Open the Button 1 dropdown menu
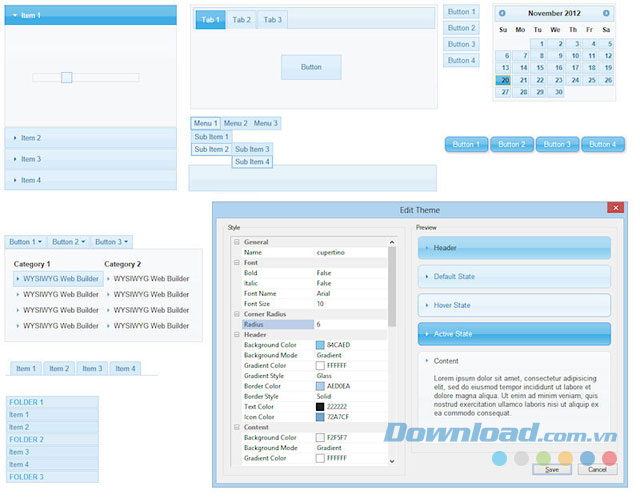 point(26,242)
